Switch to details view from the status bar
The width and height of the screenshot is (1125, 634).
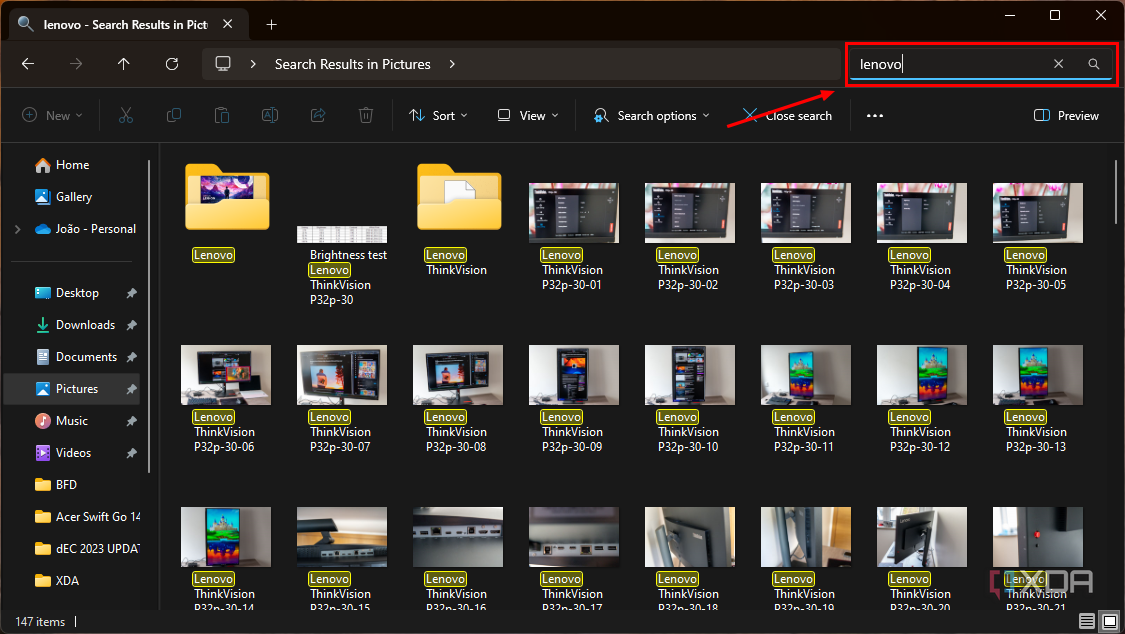[x=1087, y=621]
